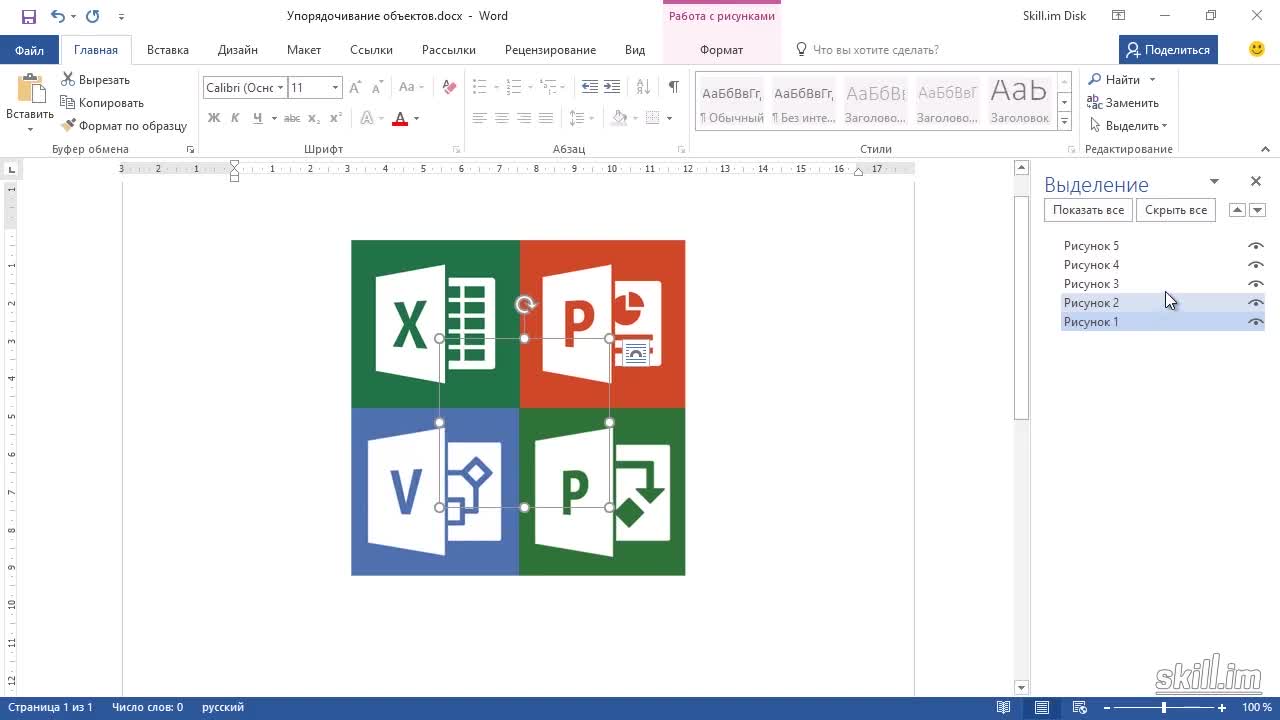This screenshot has height=720, width=1280.
Task: Select the Обычный style
Action: (x=732, y=103)
